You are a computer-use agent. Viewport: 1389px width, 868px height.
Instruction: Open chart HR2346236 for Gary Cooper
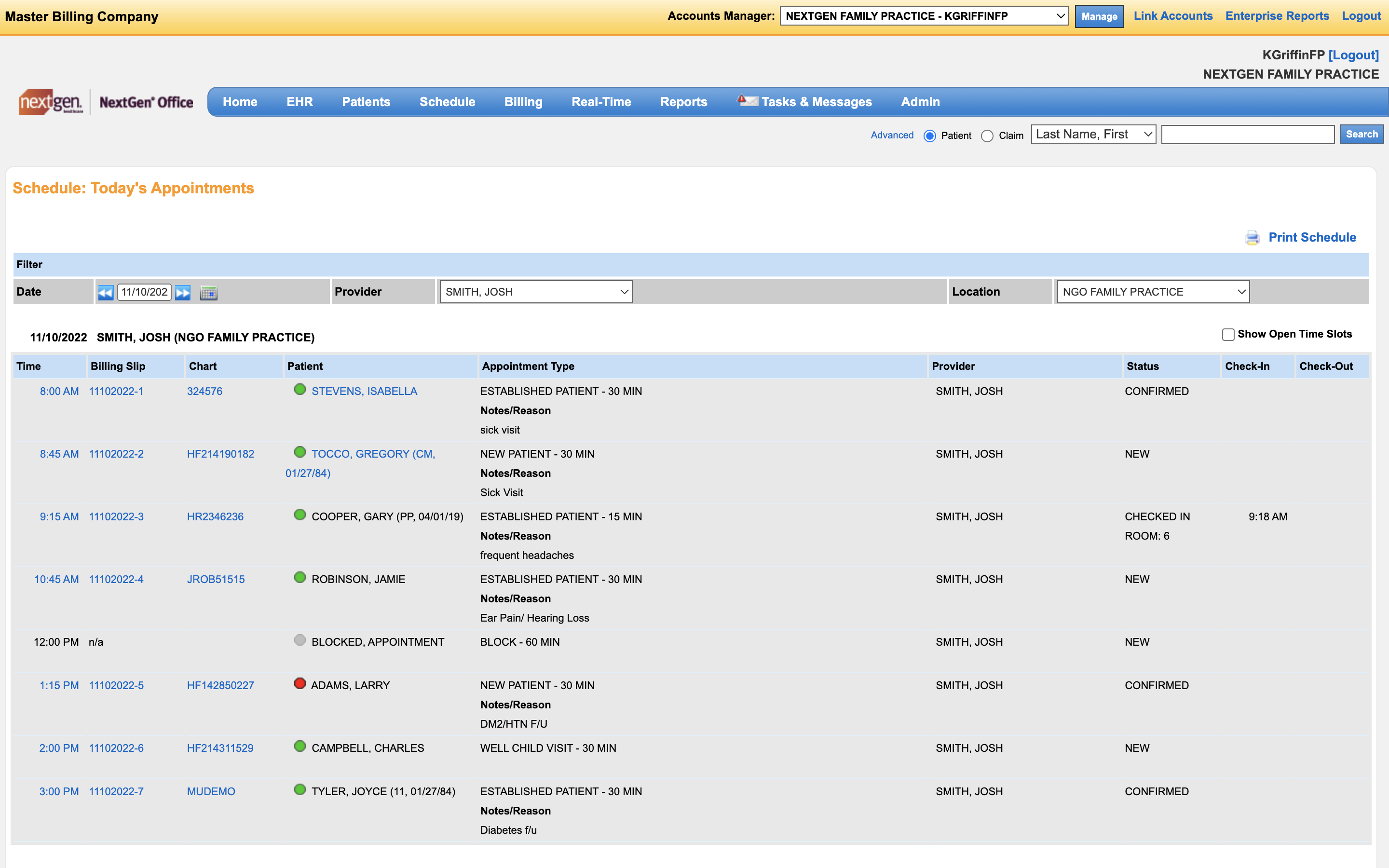pyautogui.click(x=215, y=516)
